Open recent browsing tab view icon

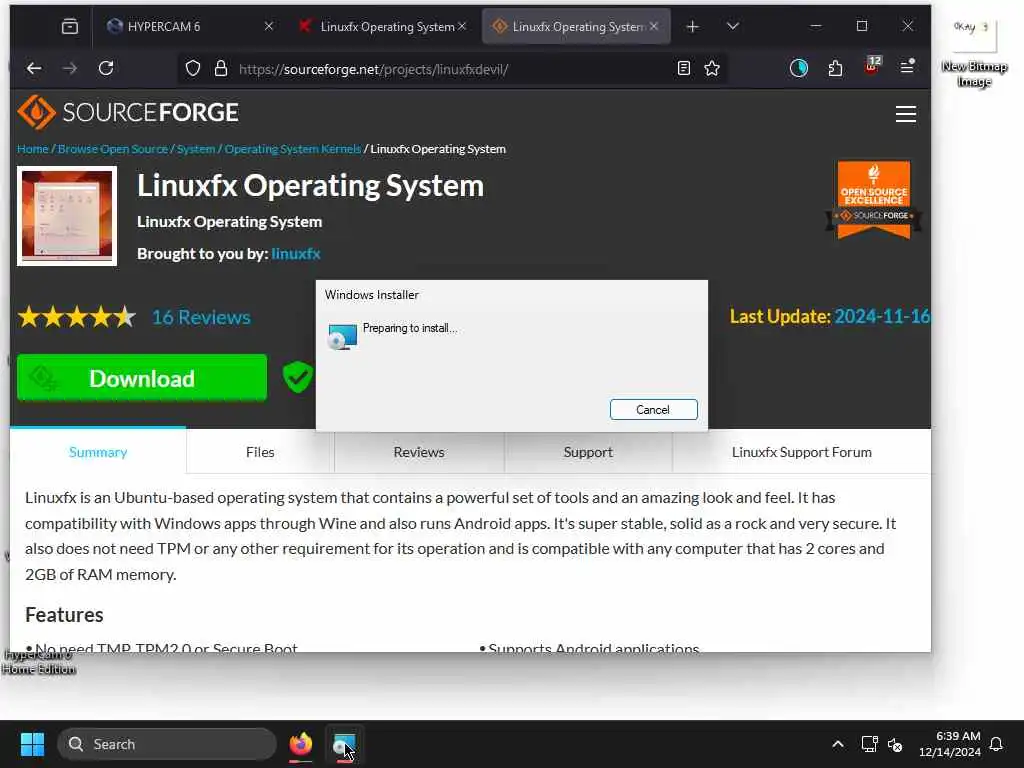click(70, 27)
